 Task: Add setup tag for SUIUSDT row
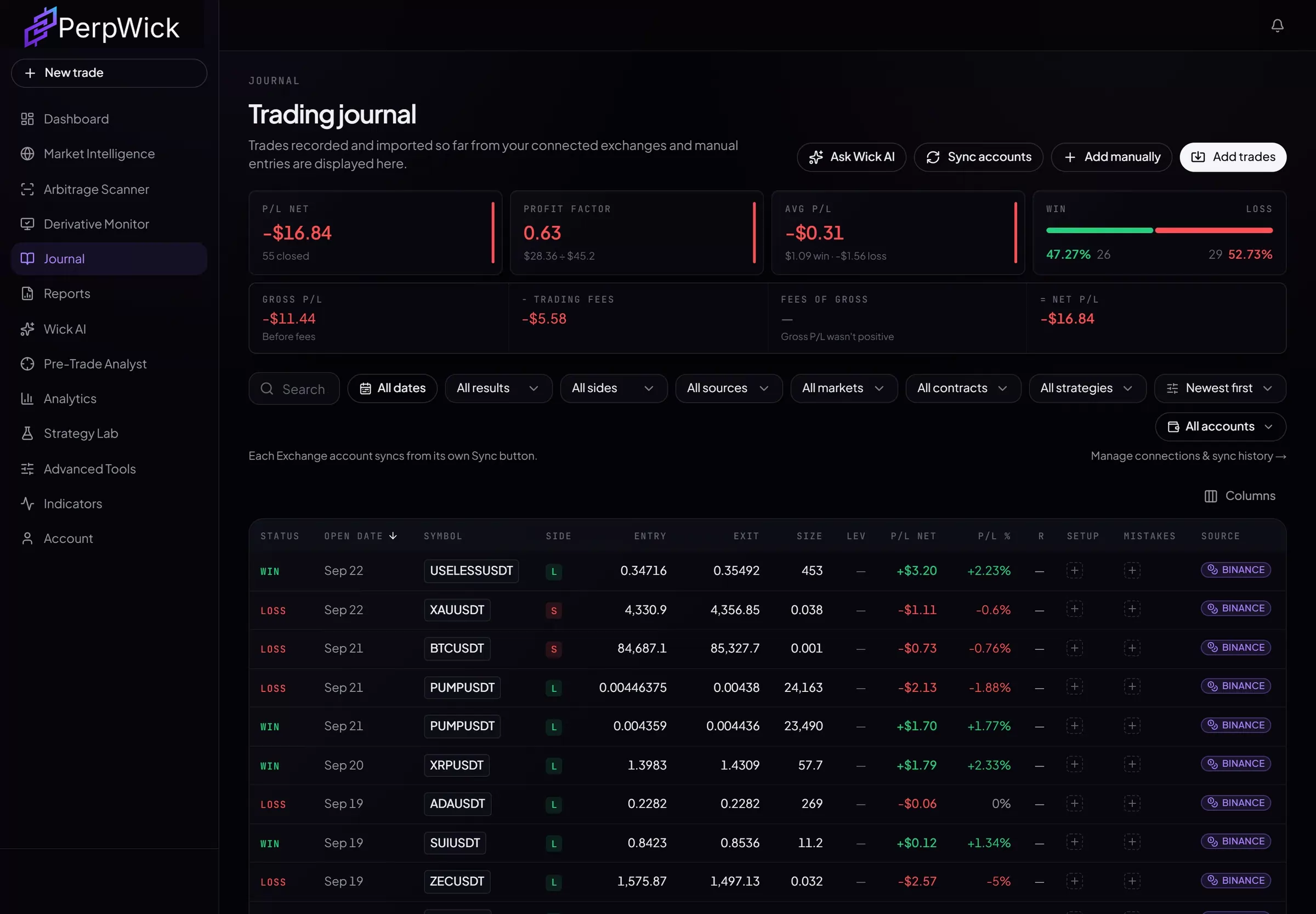[1074, 842]
